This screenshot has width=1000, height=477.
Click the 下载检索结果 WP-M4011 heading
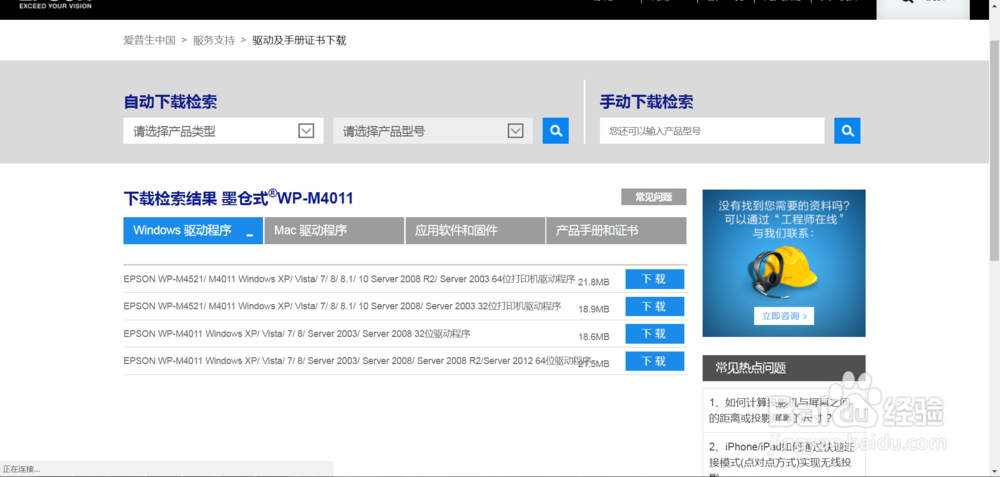[x=238, y=198]
